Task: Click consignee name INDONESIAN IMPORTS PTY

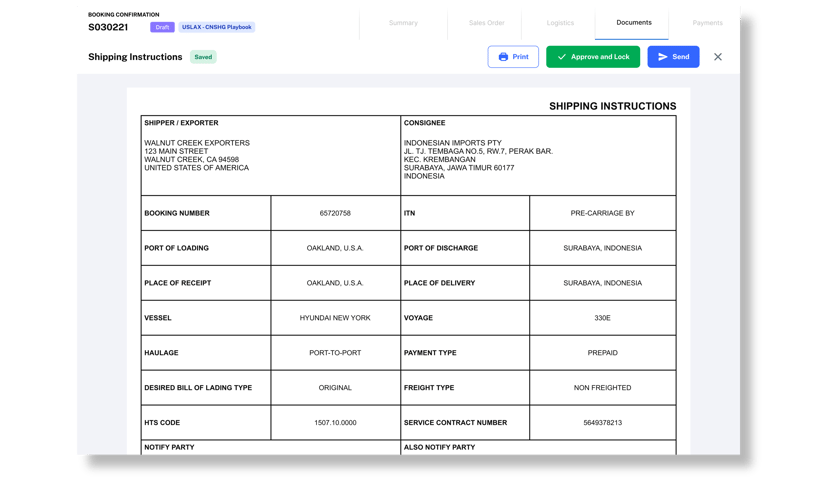Action: point(453,143)
